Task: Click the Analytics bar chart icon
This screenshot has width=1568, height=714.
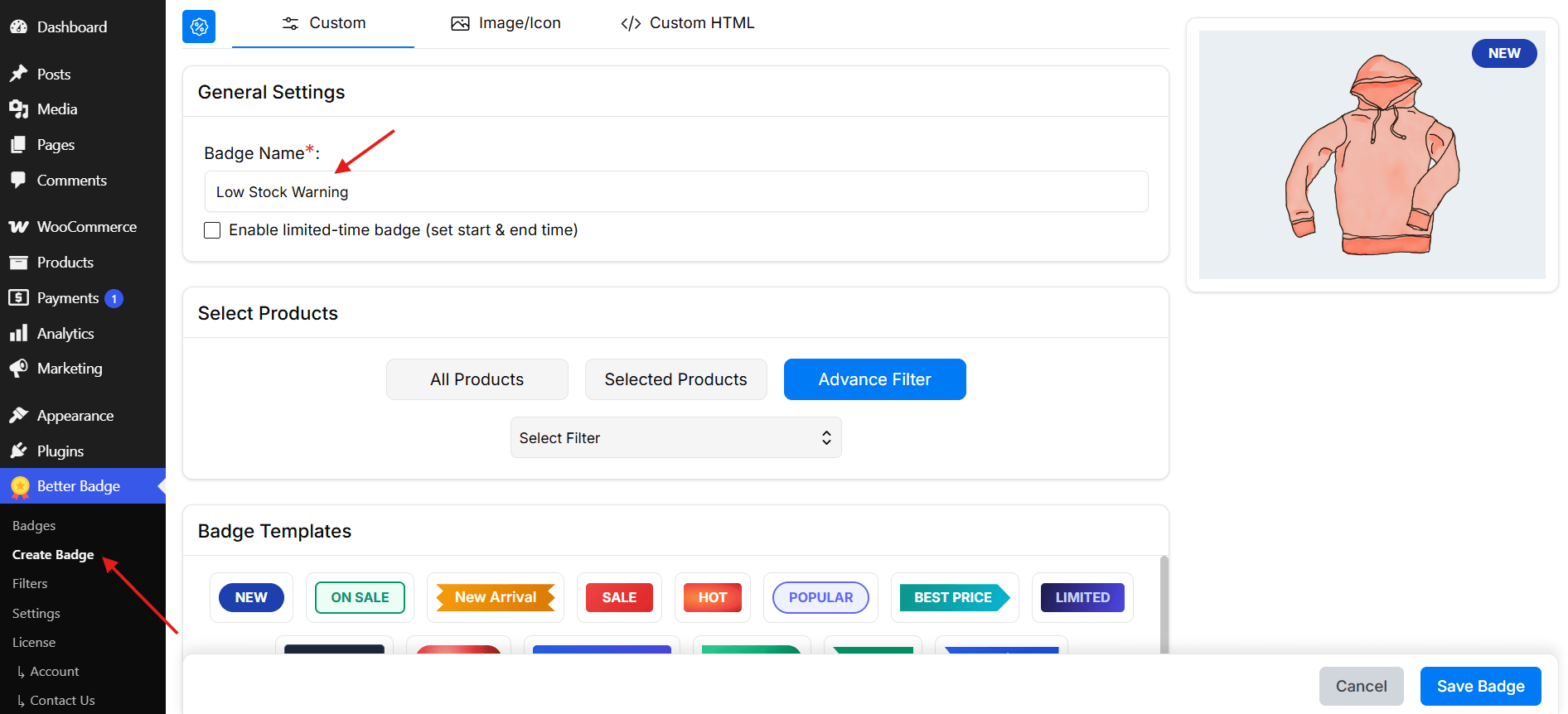Action: point(18,333)
